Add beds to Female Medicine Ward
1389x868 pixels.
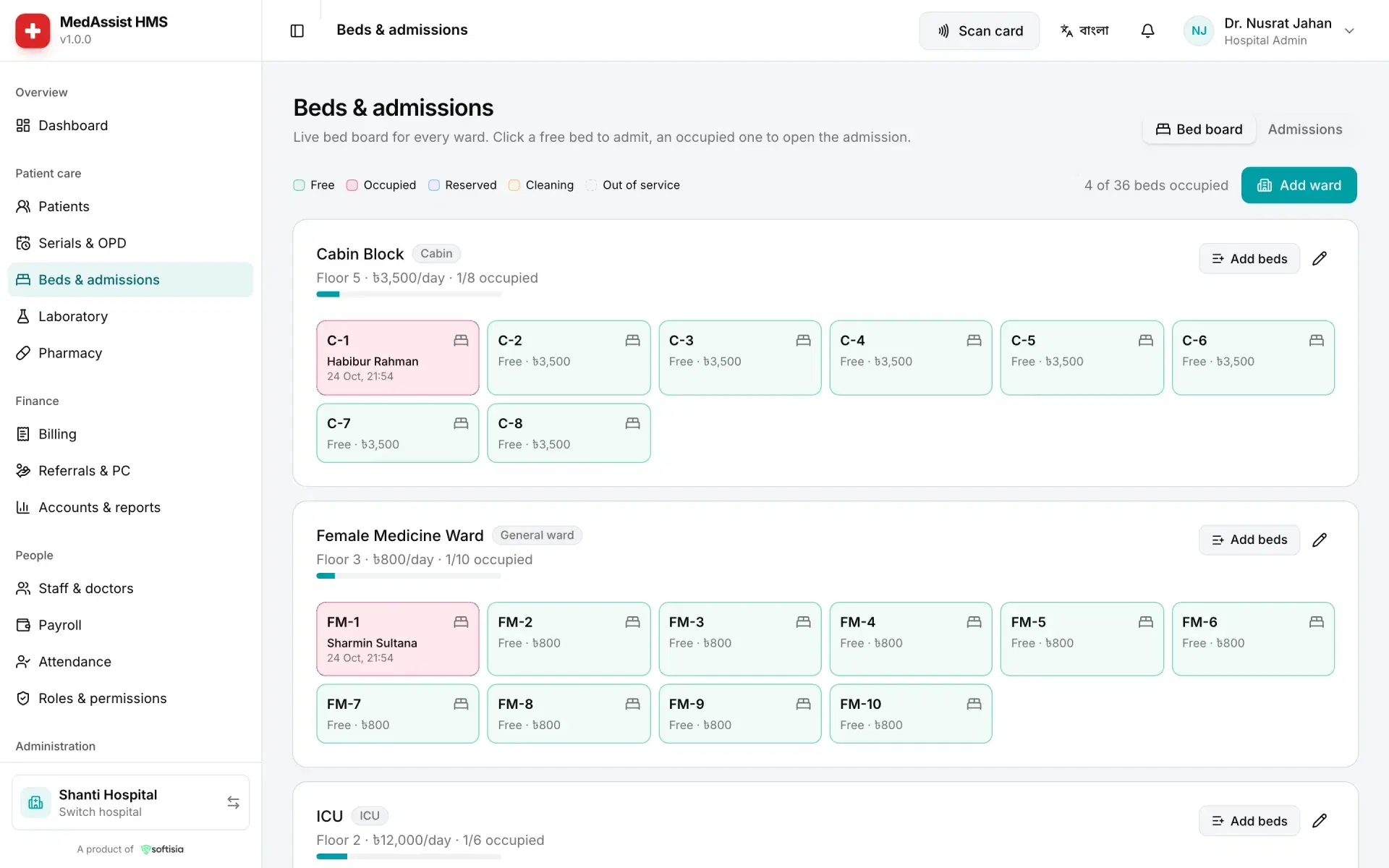(1249, 540)
